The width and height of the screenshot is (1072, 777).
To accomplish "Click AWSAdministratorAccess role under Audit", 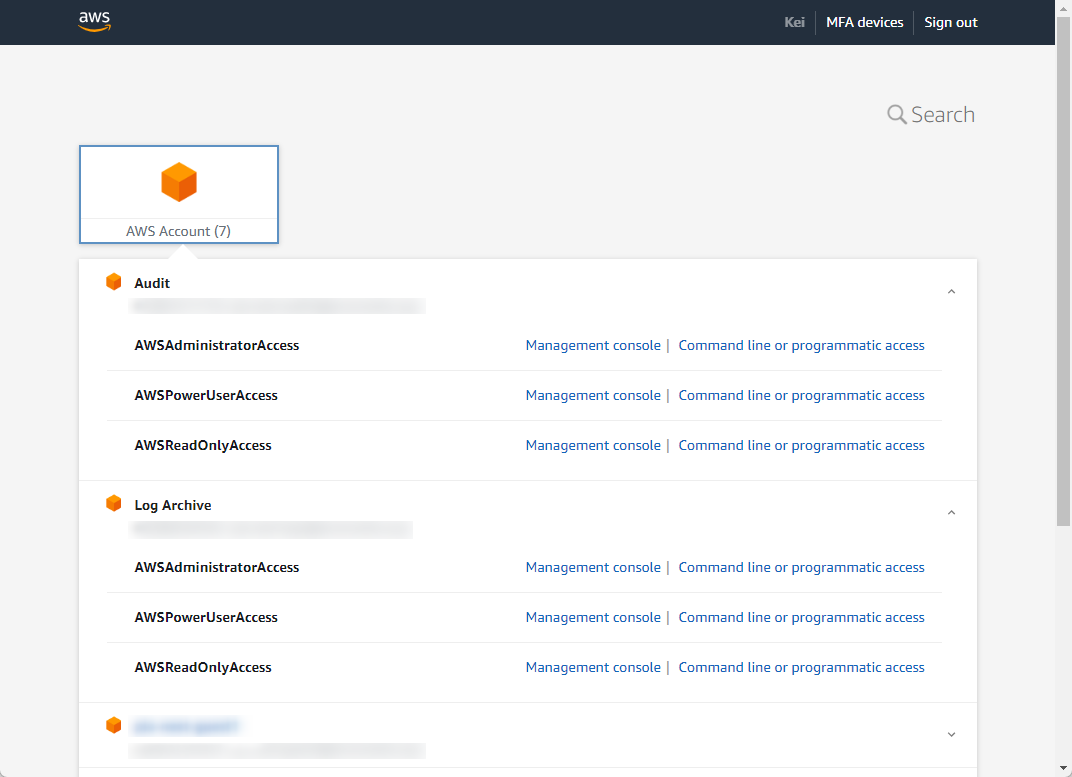I will [x=217, y=345].
